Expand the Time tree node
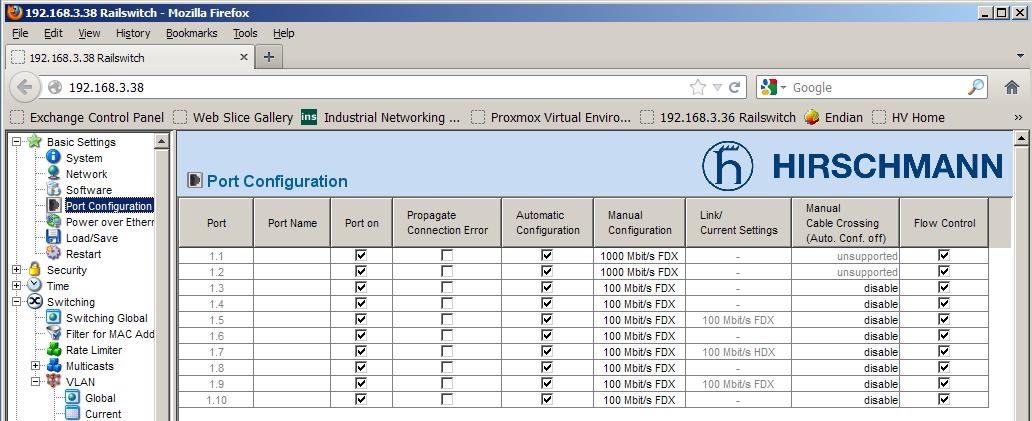Screen dimensions: 1032x421 click(x=16, y=285)
